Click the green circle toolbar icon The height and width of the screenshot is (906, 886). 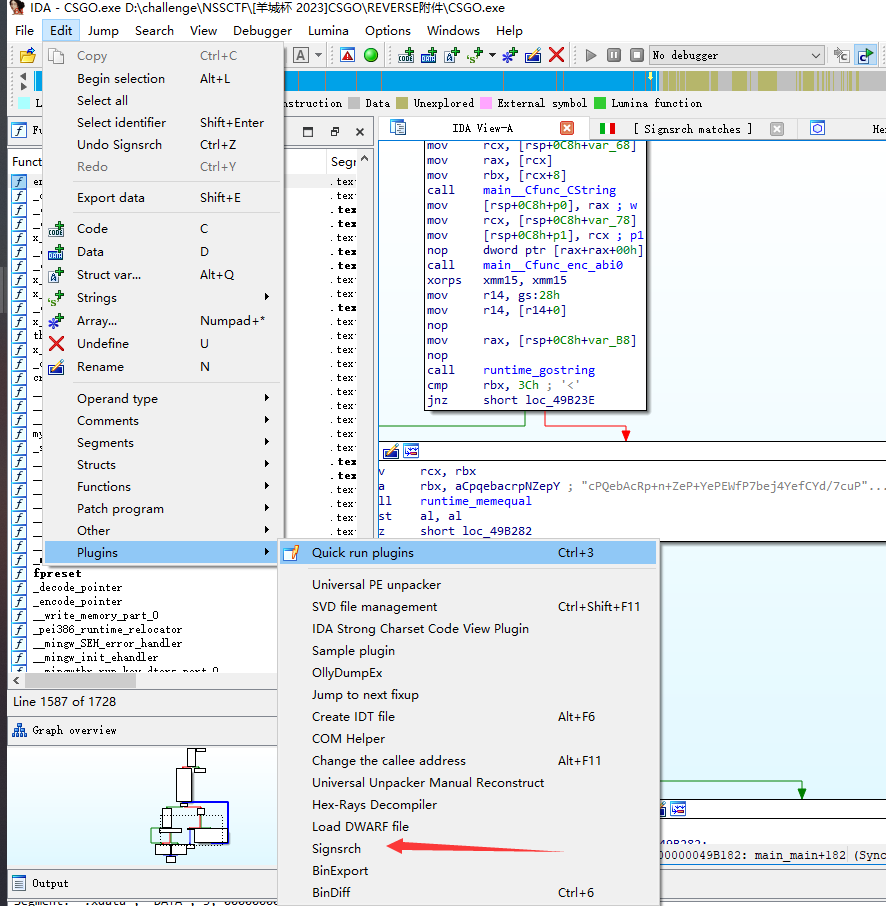click(x=371, y=56)
